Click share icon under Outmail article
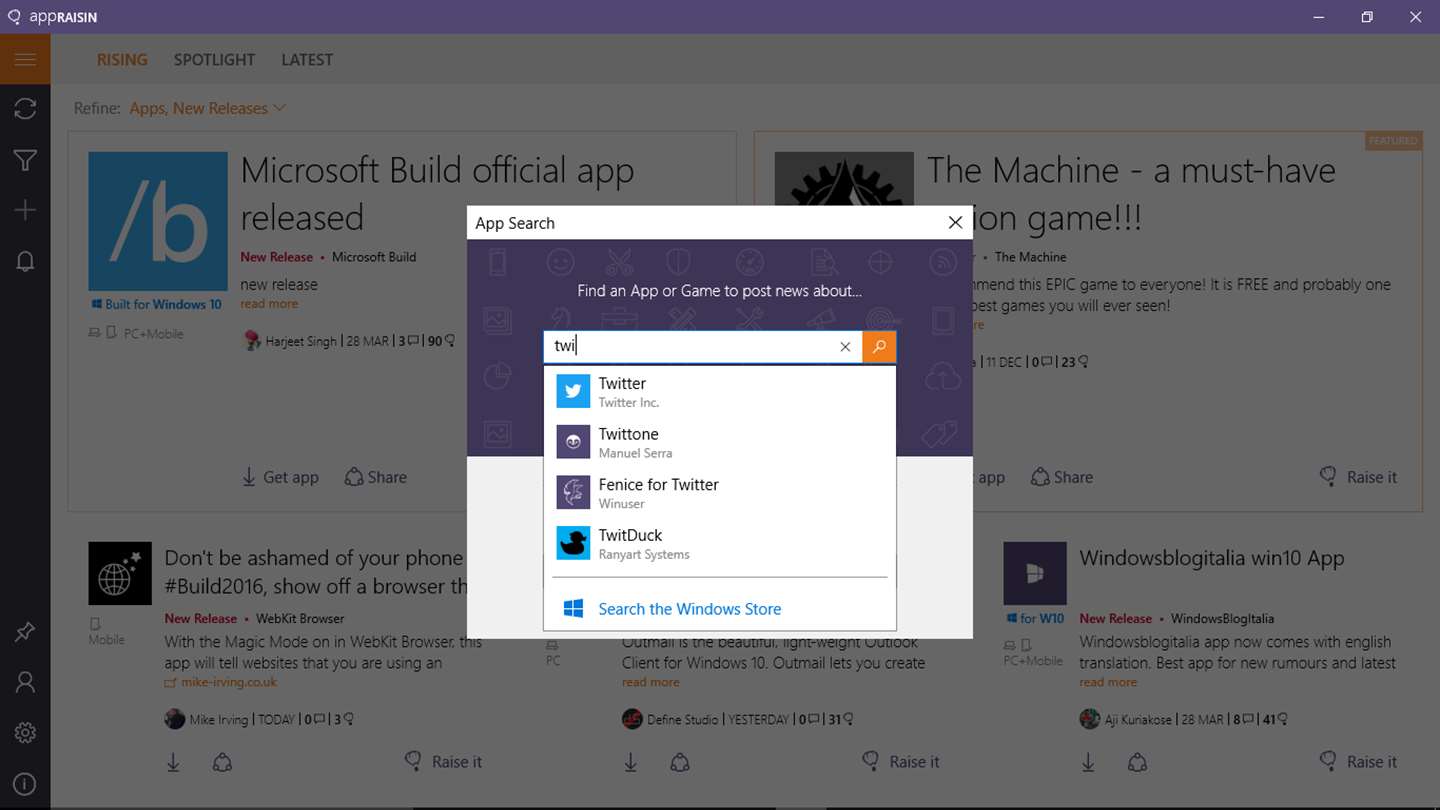The height and width of the screenshot is (810, 1440). click(x=680, y=762)
